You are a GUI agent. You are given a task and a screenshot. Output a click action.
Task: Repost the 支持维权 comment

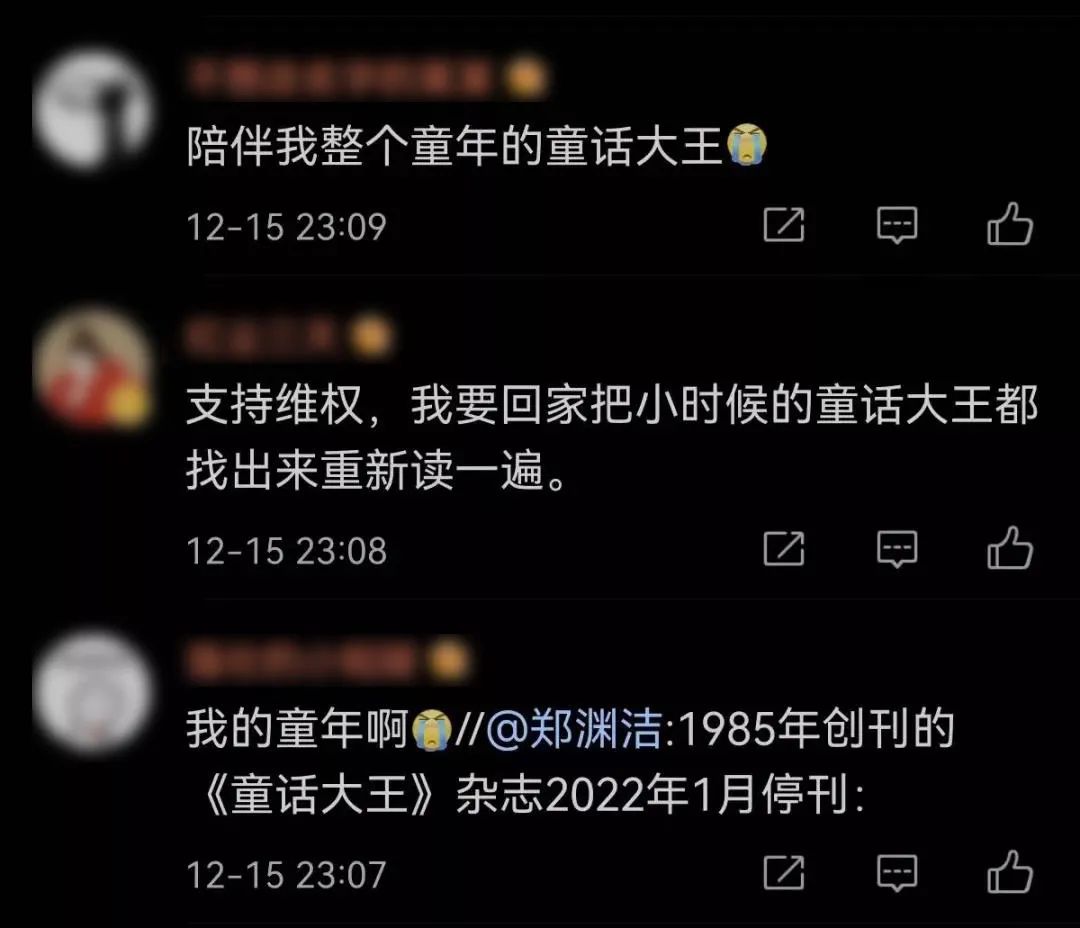coord(784,548)
